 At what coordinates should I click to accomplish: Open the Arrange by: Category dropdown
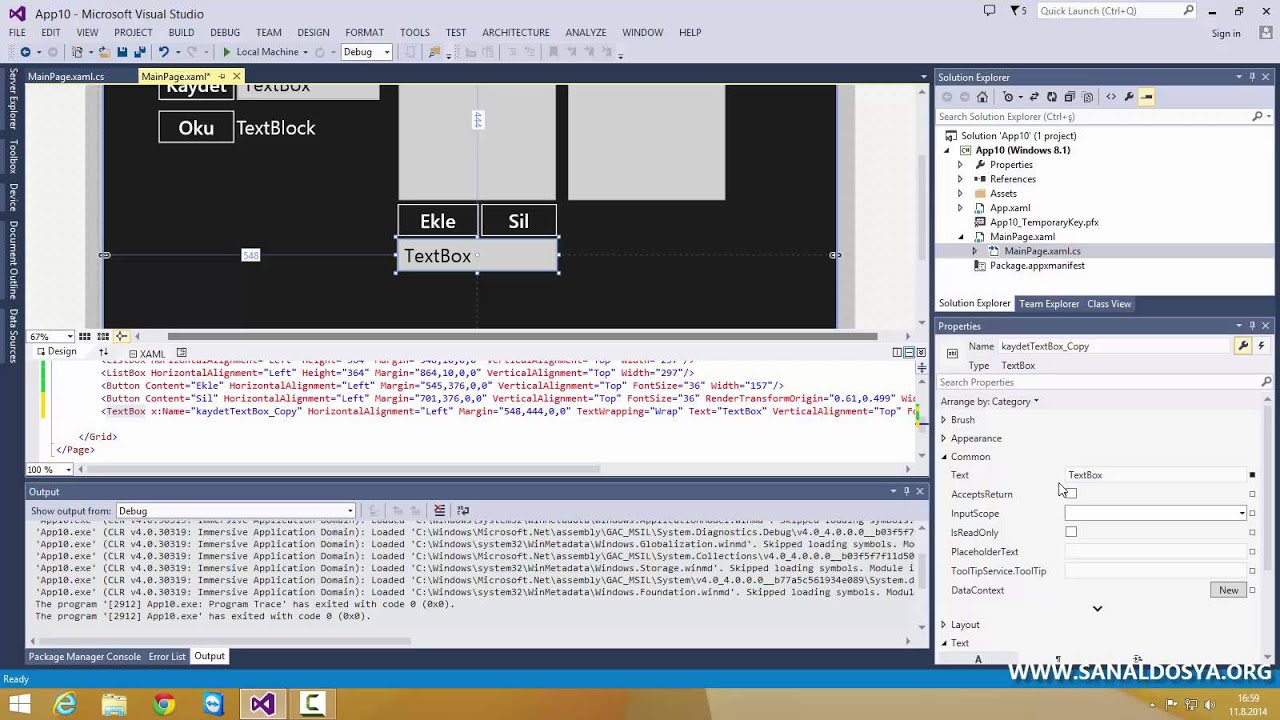pyautogui.click(x=989, y=401)
